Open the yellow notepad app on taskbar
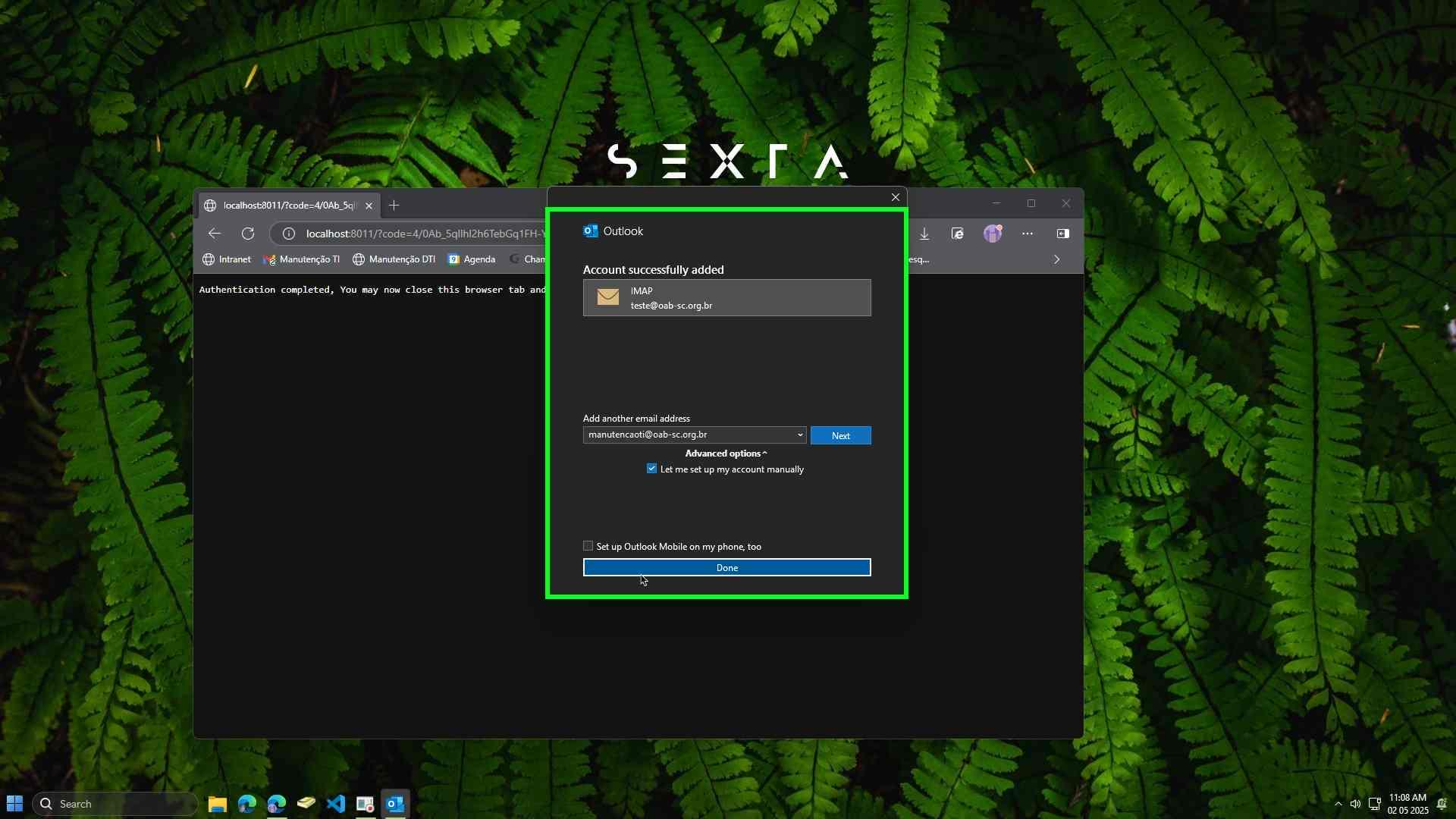 pos(306,804)
